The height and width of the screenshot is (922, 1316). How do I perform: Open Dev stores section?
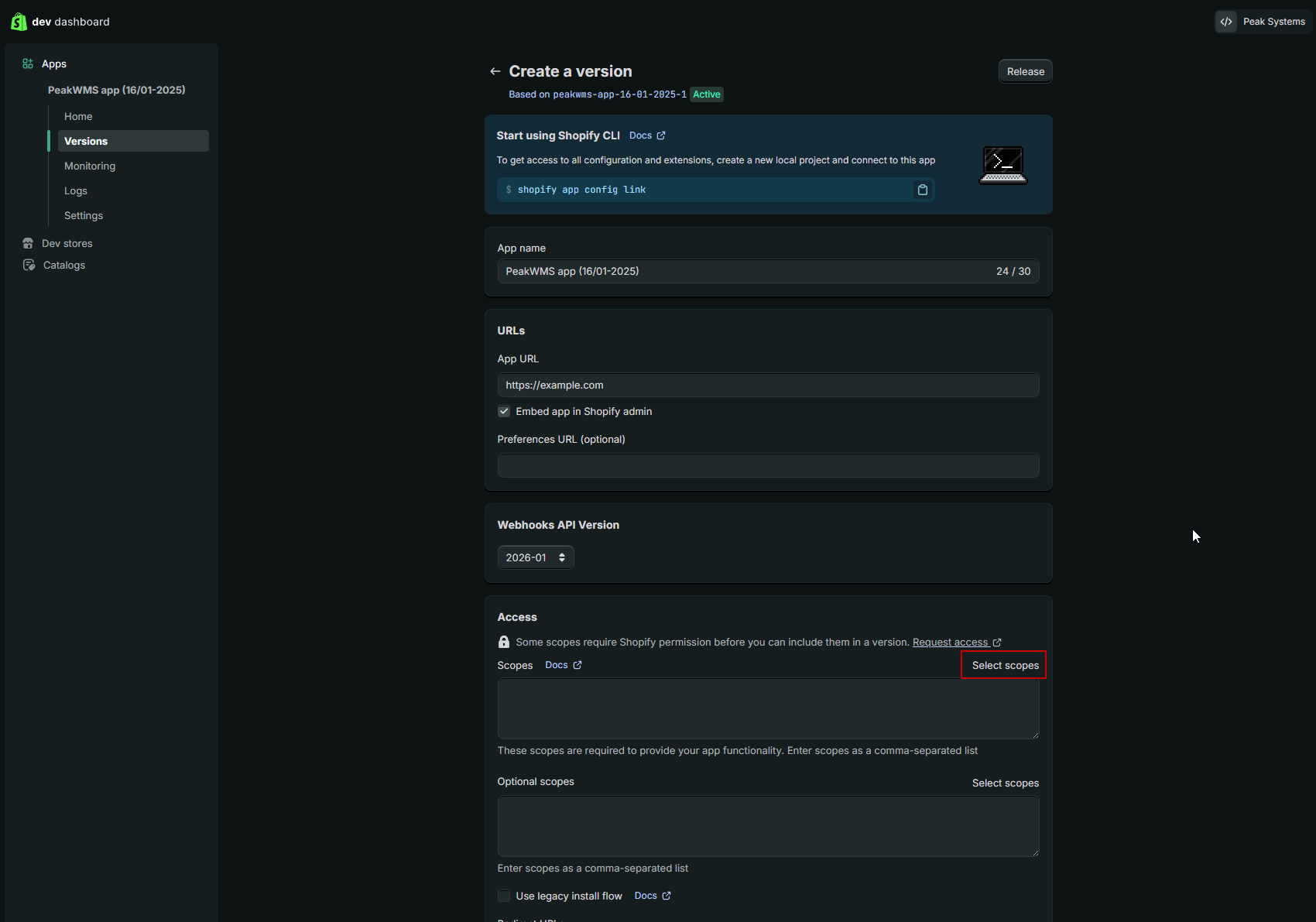click(x=67, y=243)
